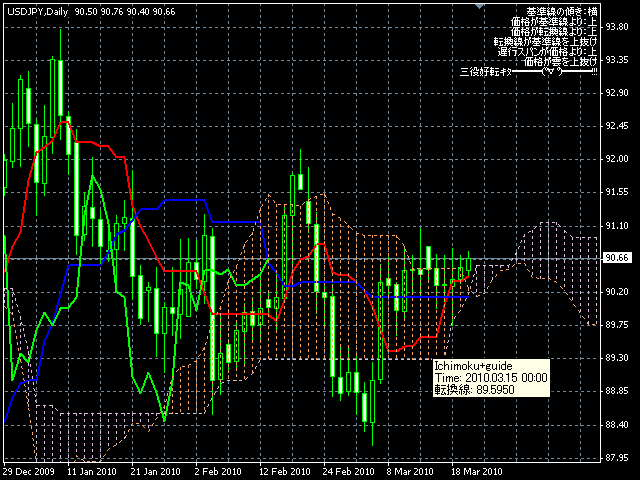Click the 93.35 price axis value
Screen dimensions: 640x480
tap(617, 60)
